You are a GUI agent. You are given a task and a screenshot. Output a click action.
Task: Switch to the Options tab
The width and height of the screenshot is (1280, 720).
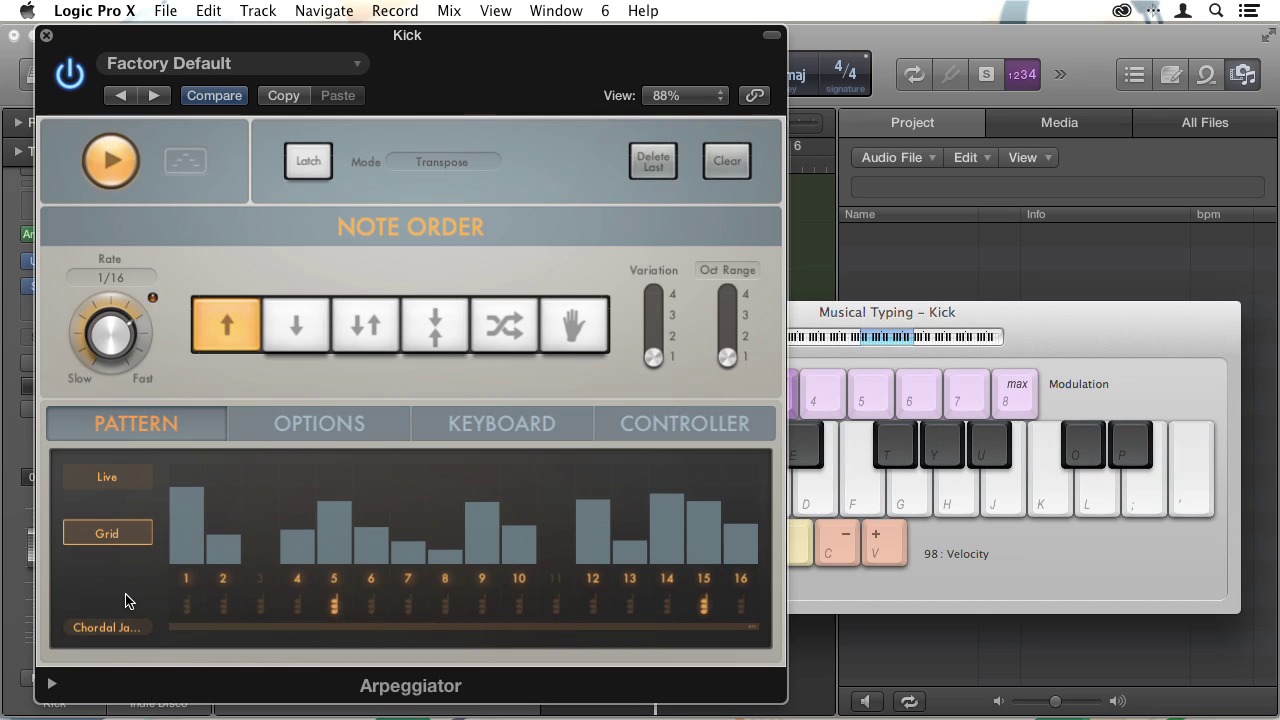(x=319, y=423)
